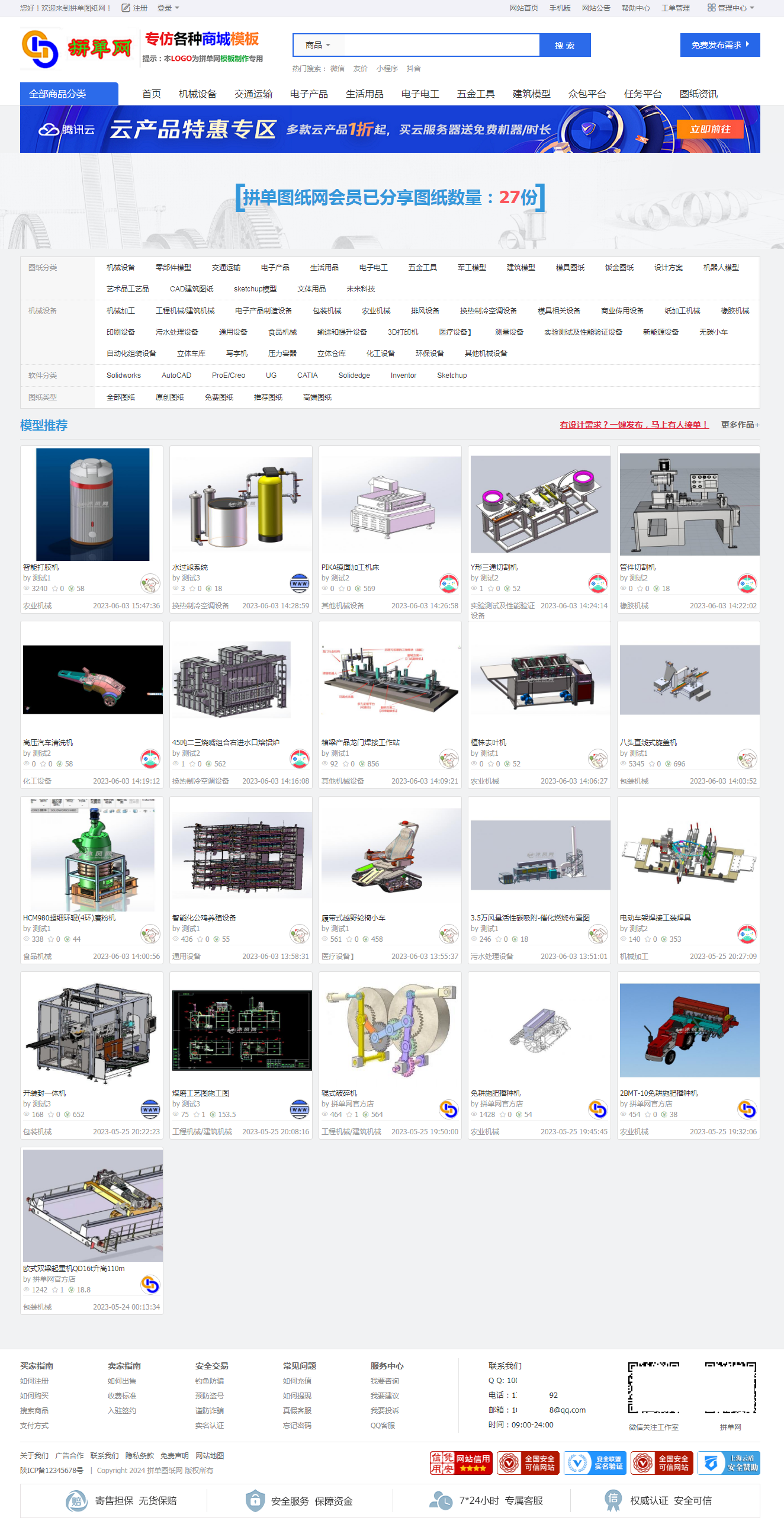784x1524 pixels.
Task: Open the 2BMT-10免耕施肥播种机 thumbnail
Action: [x=689, y=1032]
